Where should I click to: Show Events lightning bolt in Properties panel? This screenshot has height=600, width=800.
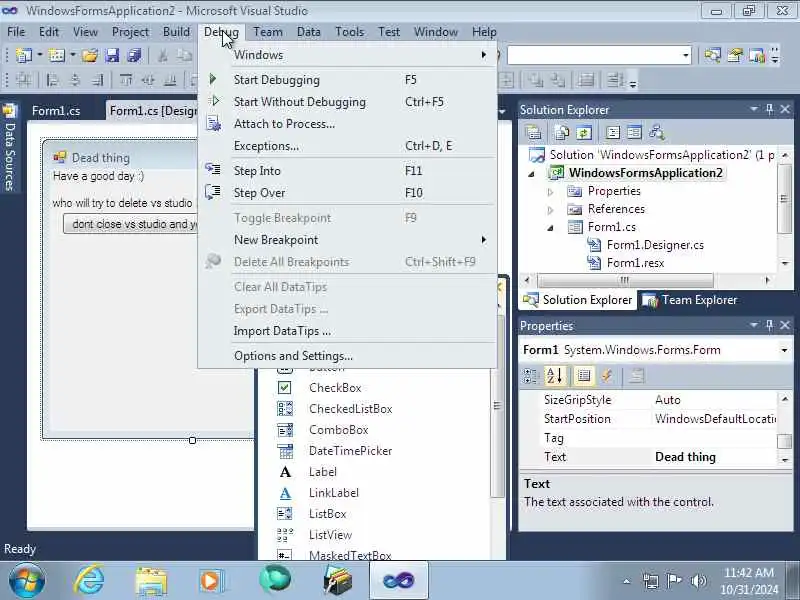tap(607, 376)
